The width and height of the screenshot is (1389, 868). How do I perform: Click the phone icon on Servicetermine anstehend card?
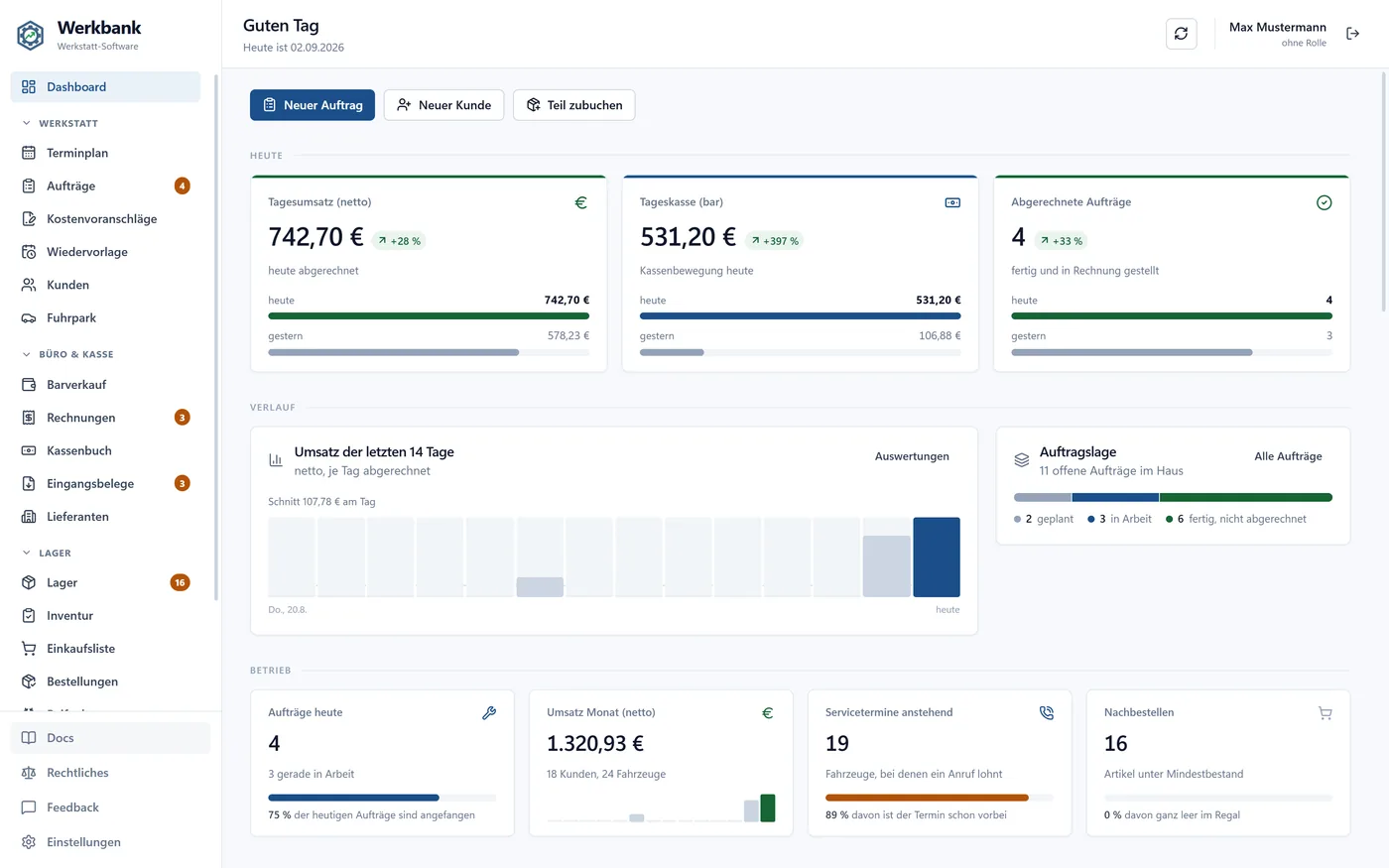pyautogui.click(x=1047, y=713)
